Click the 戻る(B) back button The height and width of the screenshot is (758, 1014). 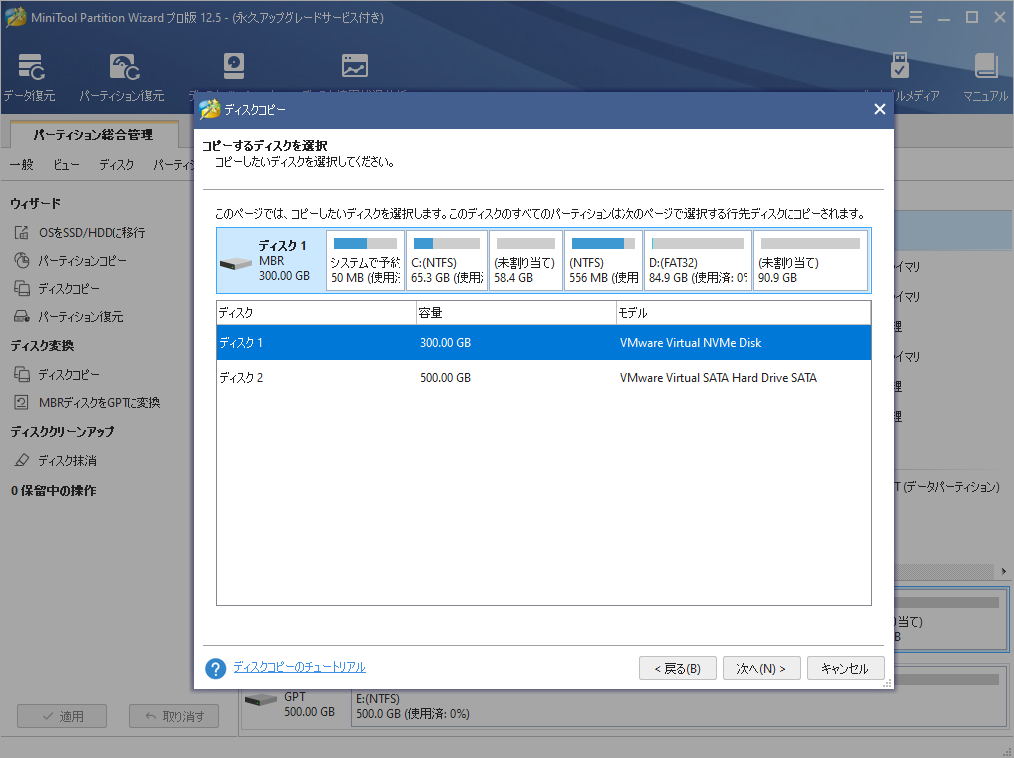(x=678, y=668)
